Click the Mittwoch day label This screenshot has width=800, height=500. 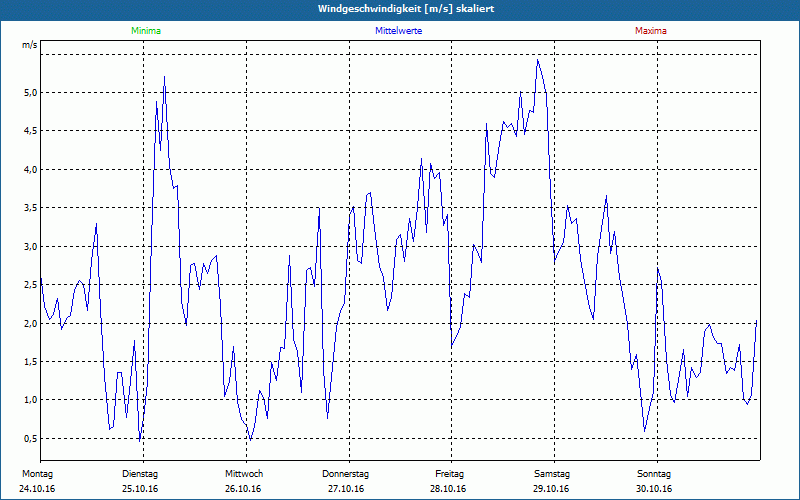pos(244,474)
